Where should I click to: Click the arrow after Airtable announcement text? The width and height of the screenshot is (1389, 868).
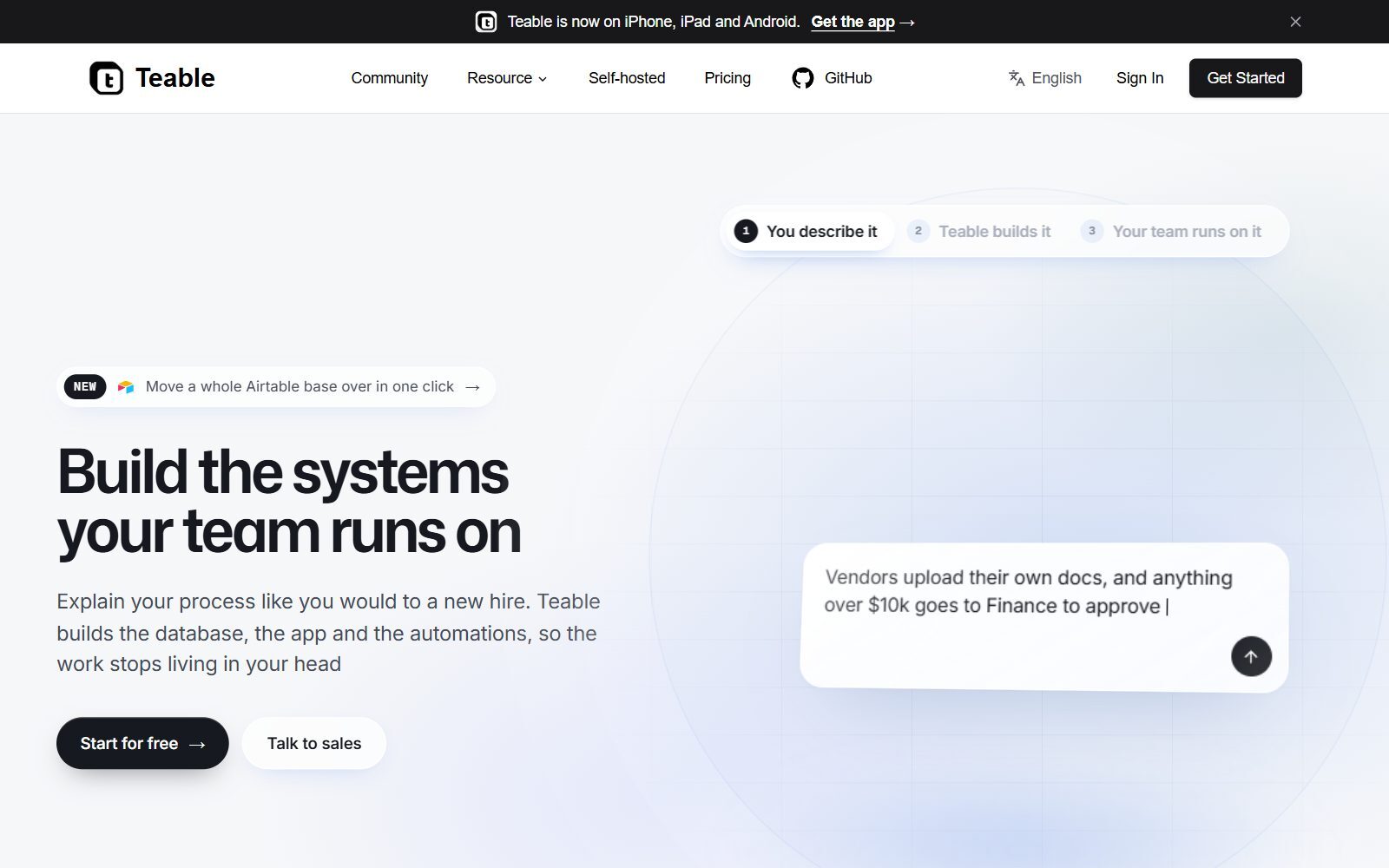point(472,387)
